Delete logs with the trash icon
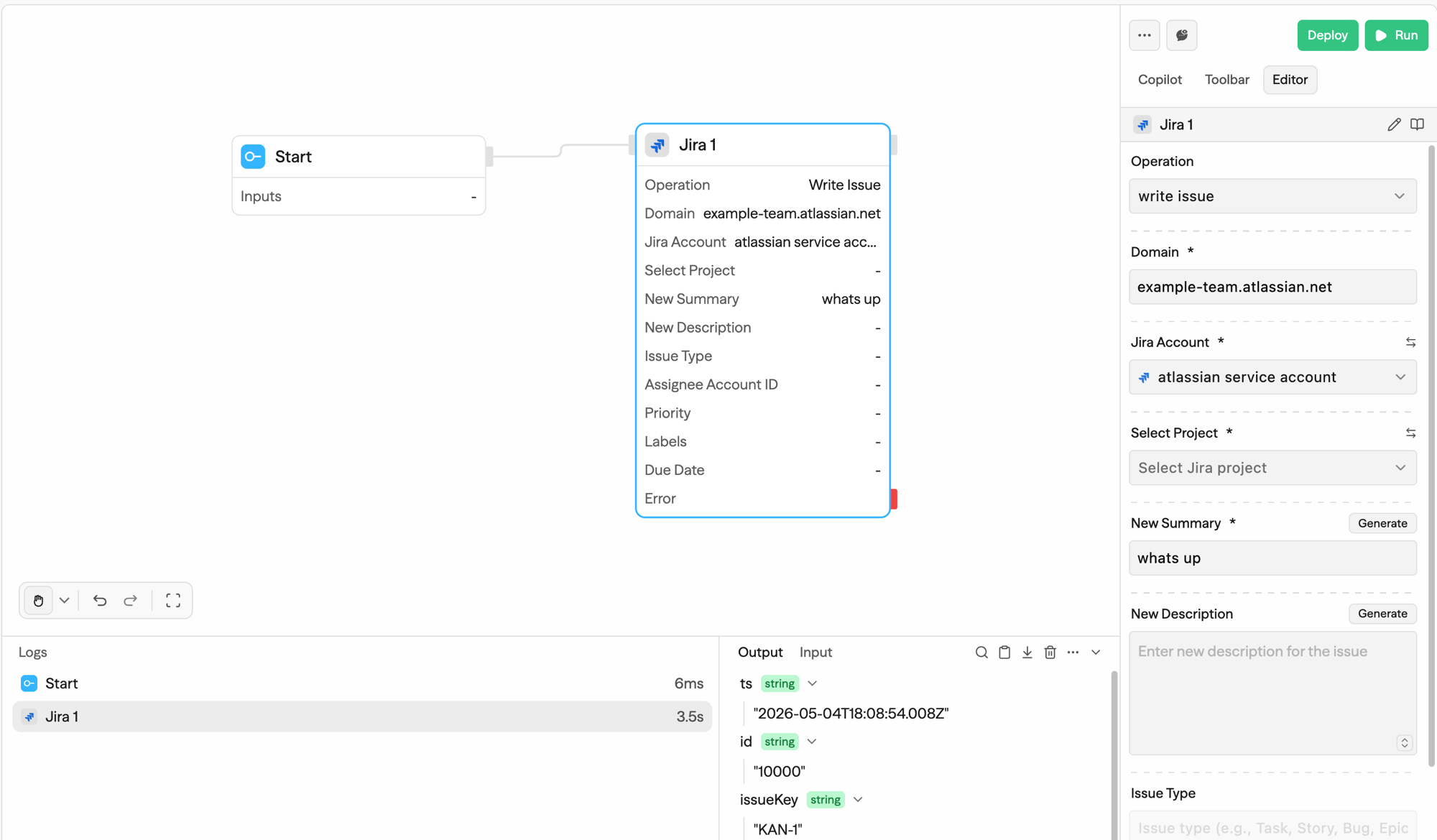 pos(1050,652)
